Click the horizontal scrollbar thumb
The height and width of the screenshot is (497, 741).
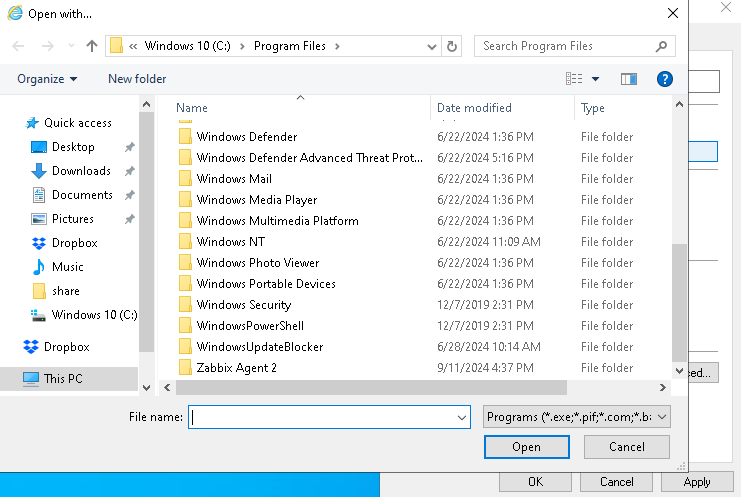(371, 387)
